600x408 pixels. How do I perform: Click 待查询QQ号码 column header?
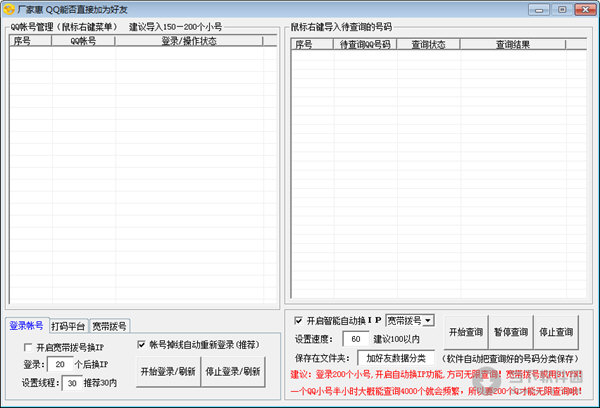click(365, 44)
